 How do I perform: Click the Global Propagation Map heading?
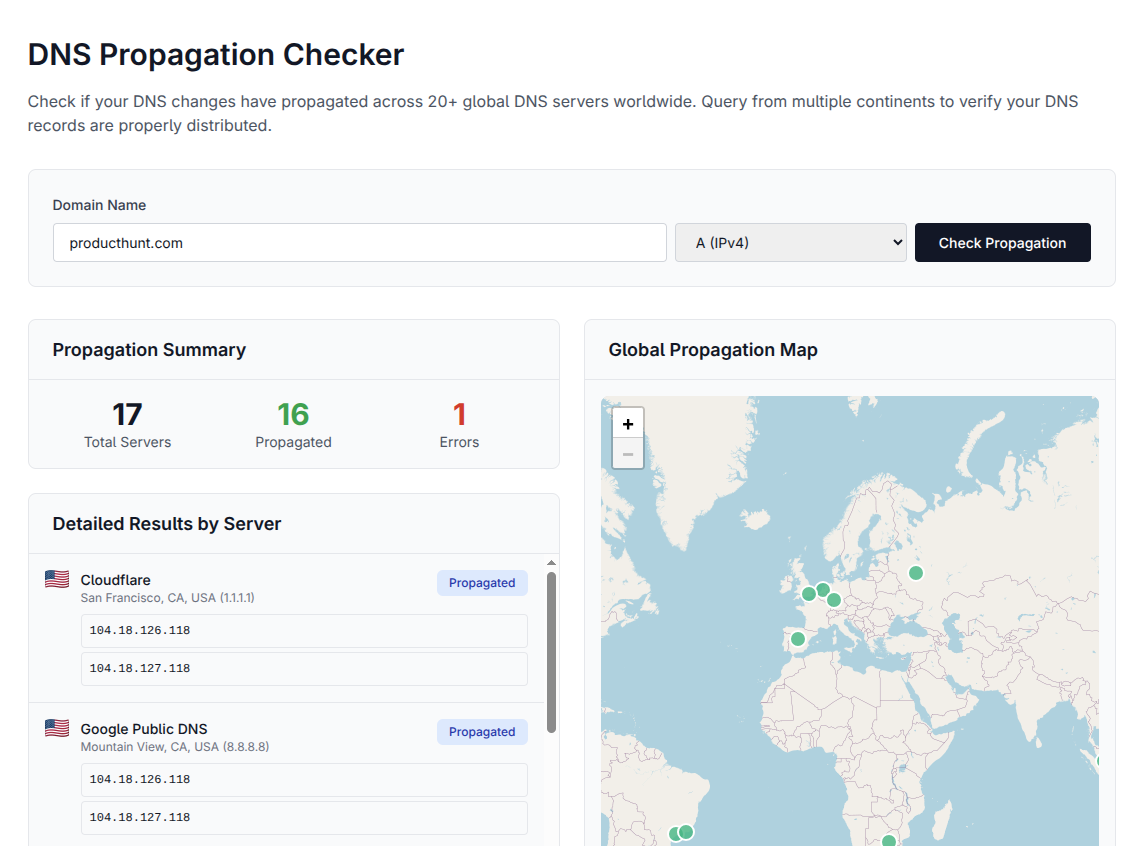pyautogui.click(x=713, y=349)
